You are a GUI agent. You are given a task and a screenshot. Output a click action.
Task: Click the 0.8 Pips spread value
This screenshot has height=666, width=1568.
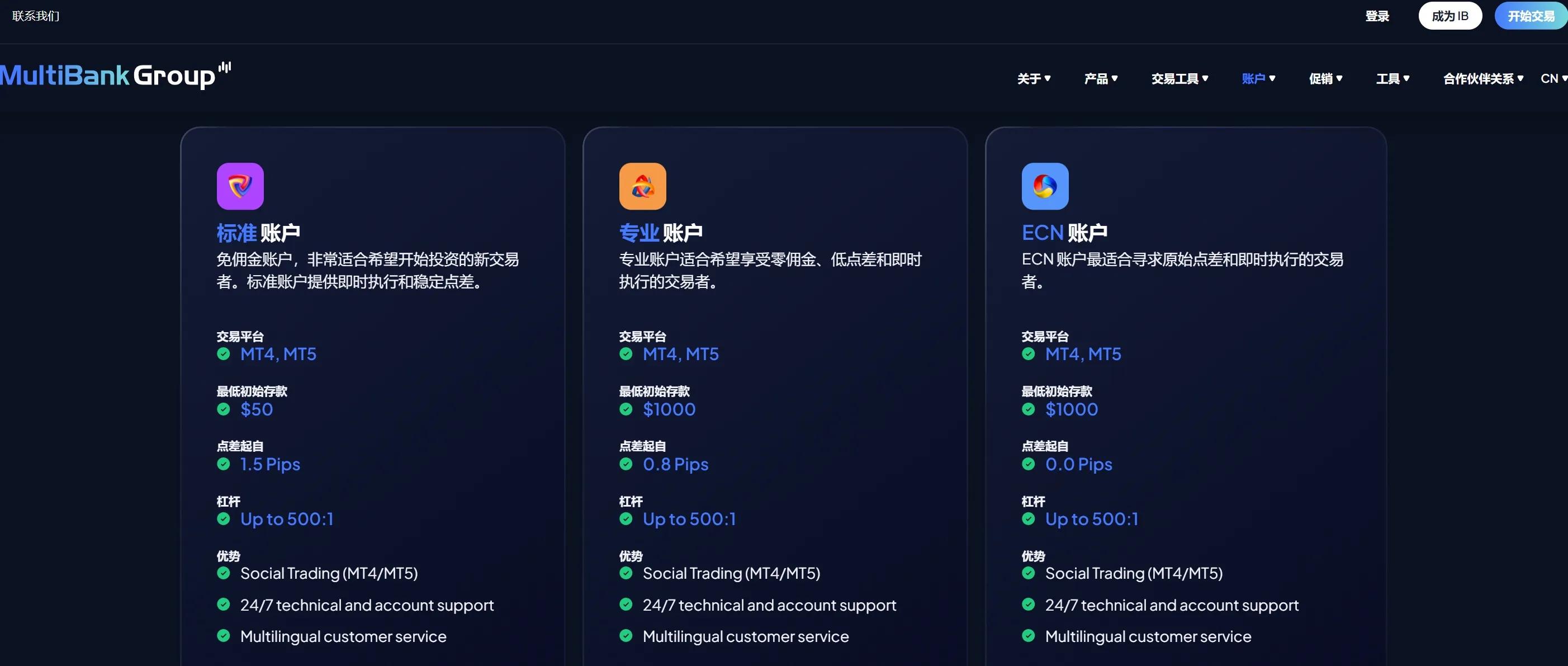pos(675,465)
